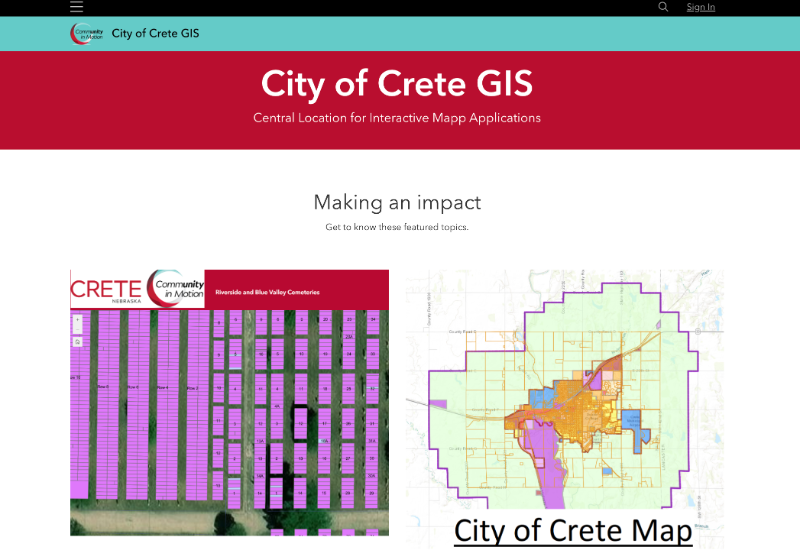This screenshot has height=553, width=800.
Task: Click 'Riverside and Blue Valley Cemeteries' banner text
Action: [267, 292]
